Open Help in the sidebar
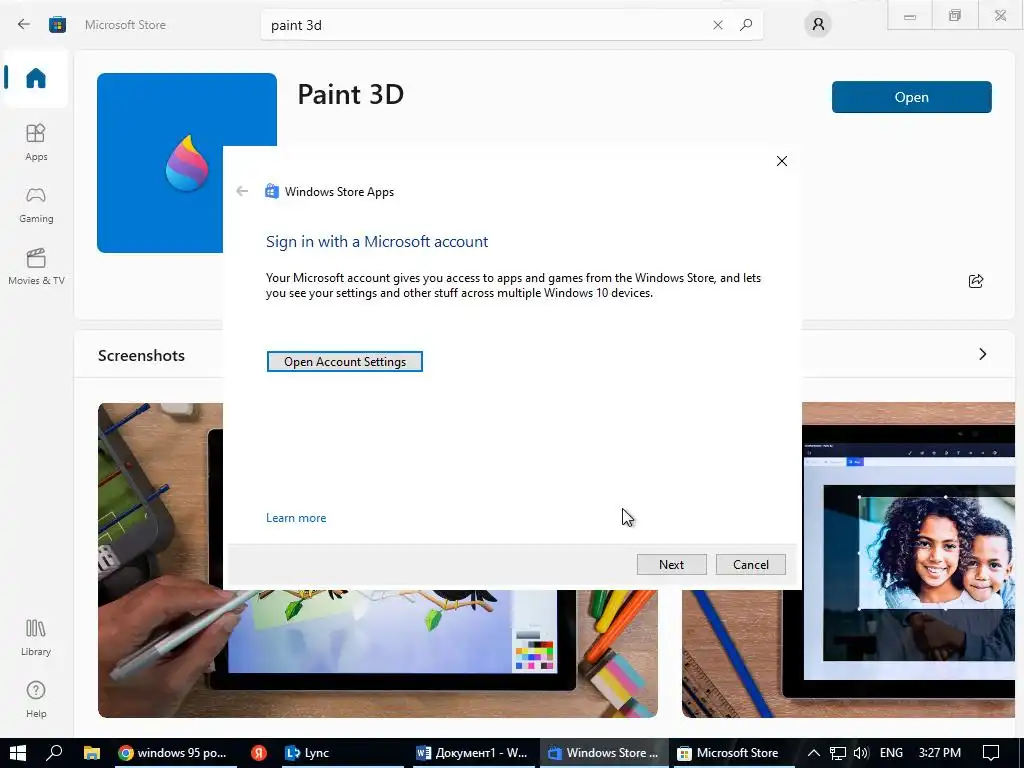 [36, 699]
